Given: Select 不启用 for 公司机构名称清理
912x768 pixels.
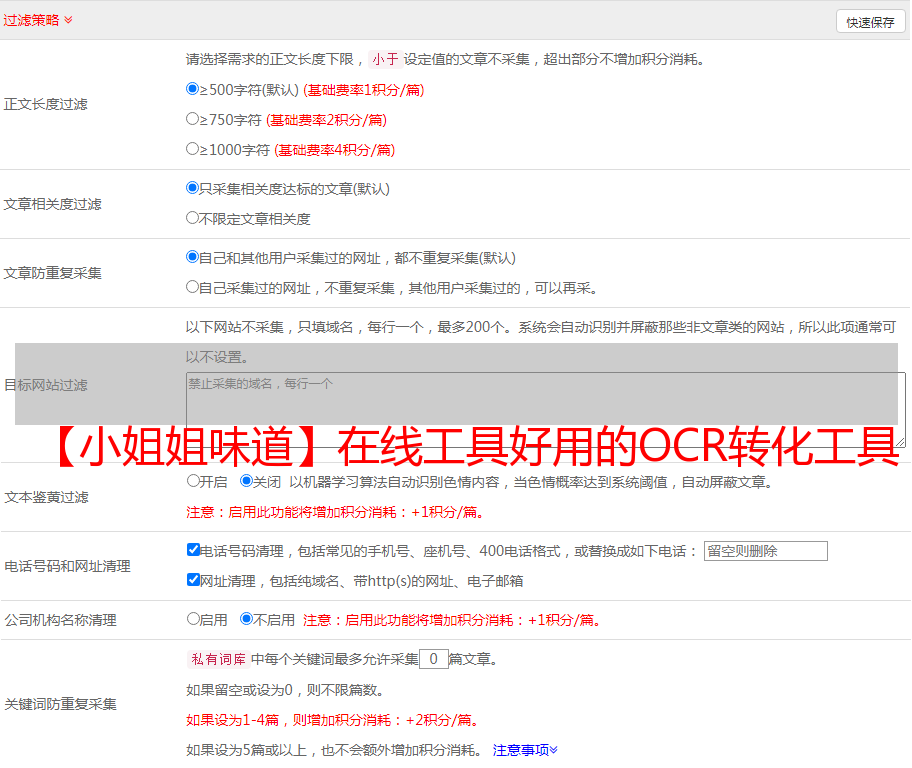Looking at the screenshot, I should [x=247, y=619].
